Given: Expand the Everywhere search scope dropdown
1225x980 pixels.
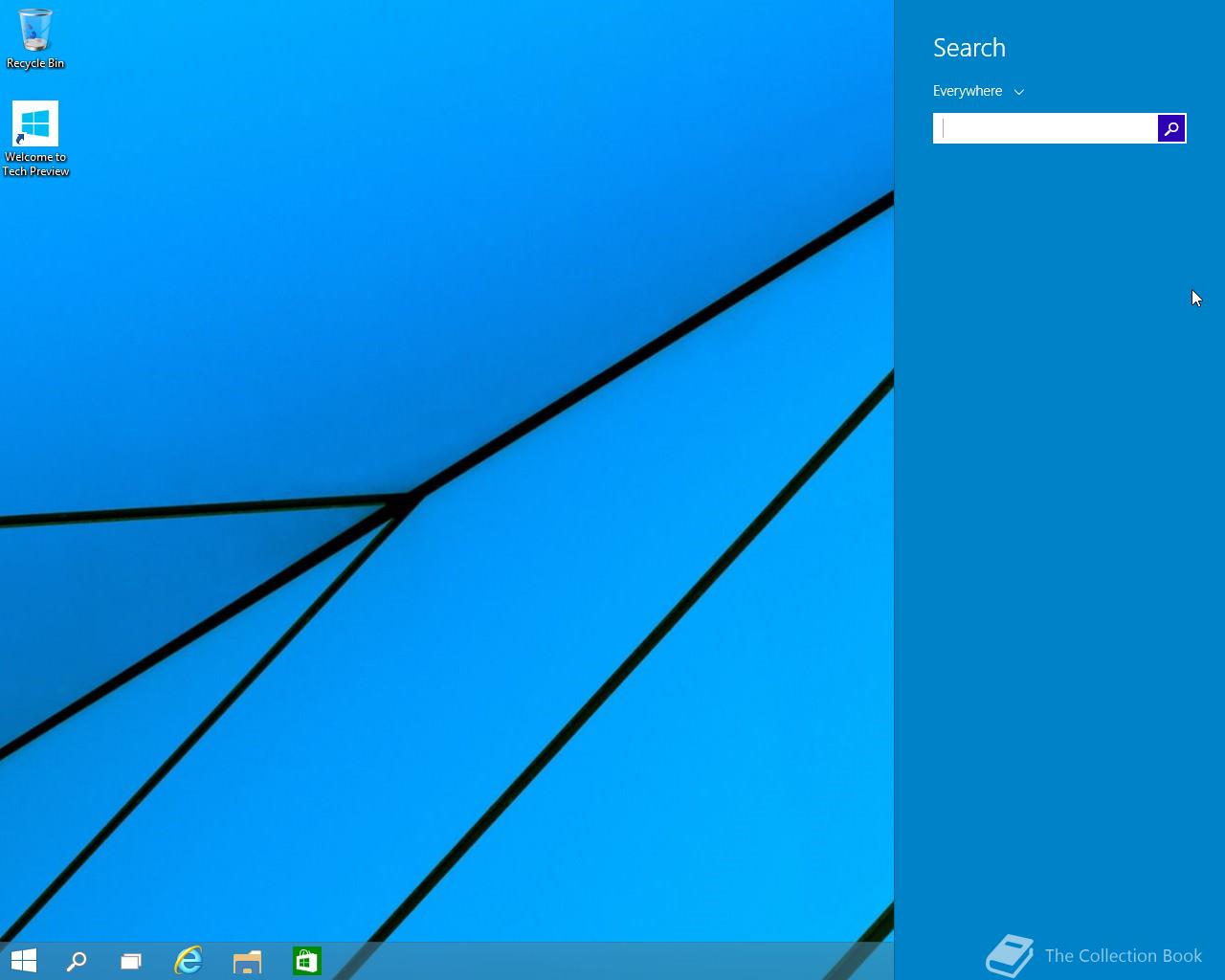Looking at the screenshot, I should [x=978, y=91].
